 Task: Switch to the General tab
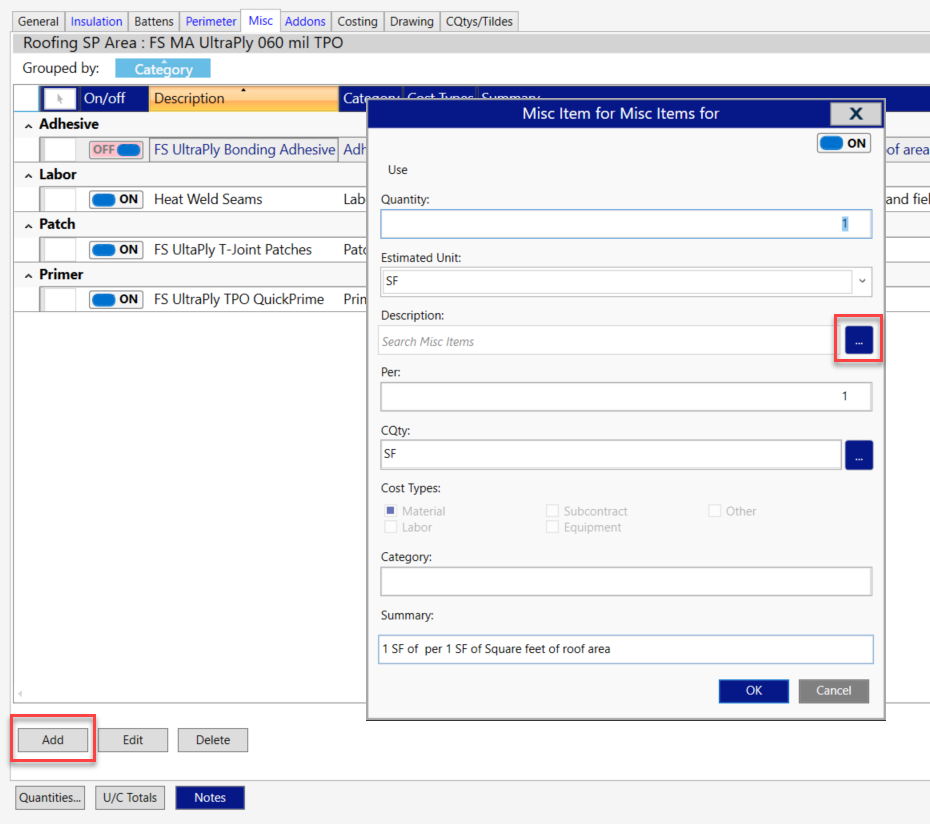pos(38,21)
